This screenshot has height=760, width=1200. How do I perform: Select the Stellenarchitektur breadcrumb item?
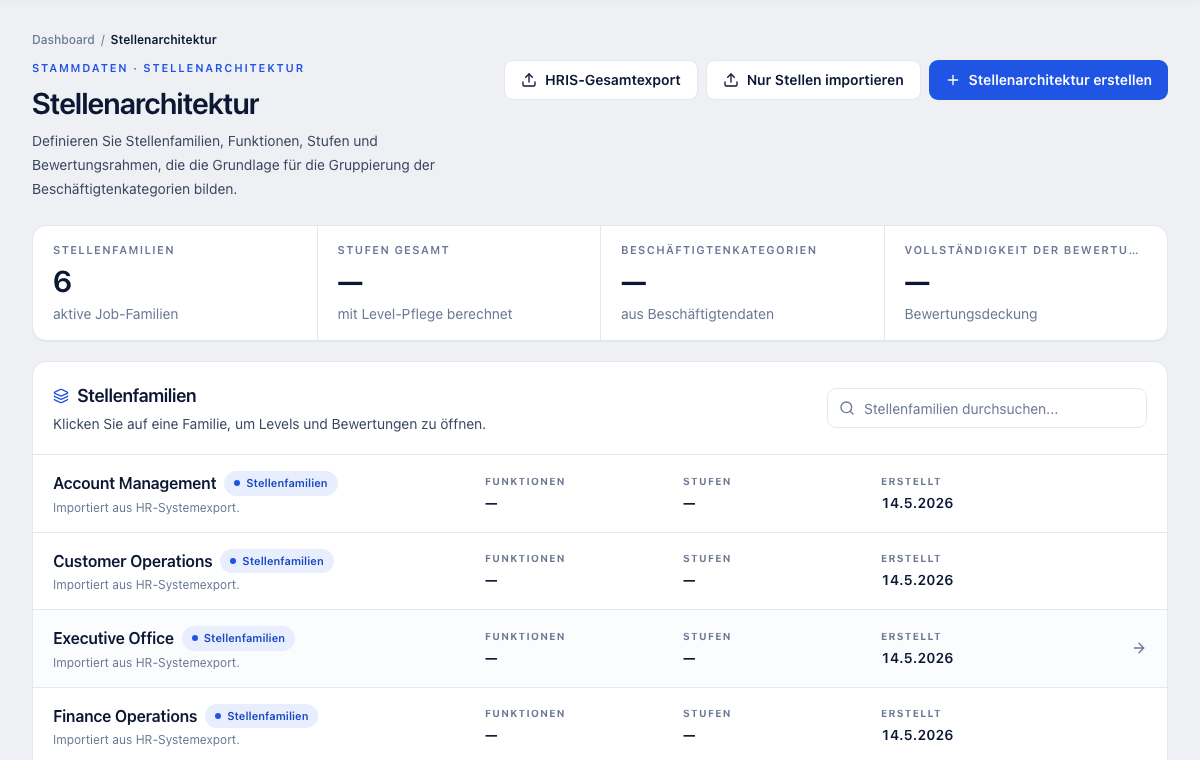coord(163,40)
